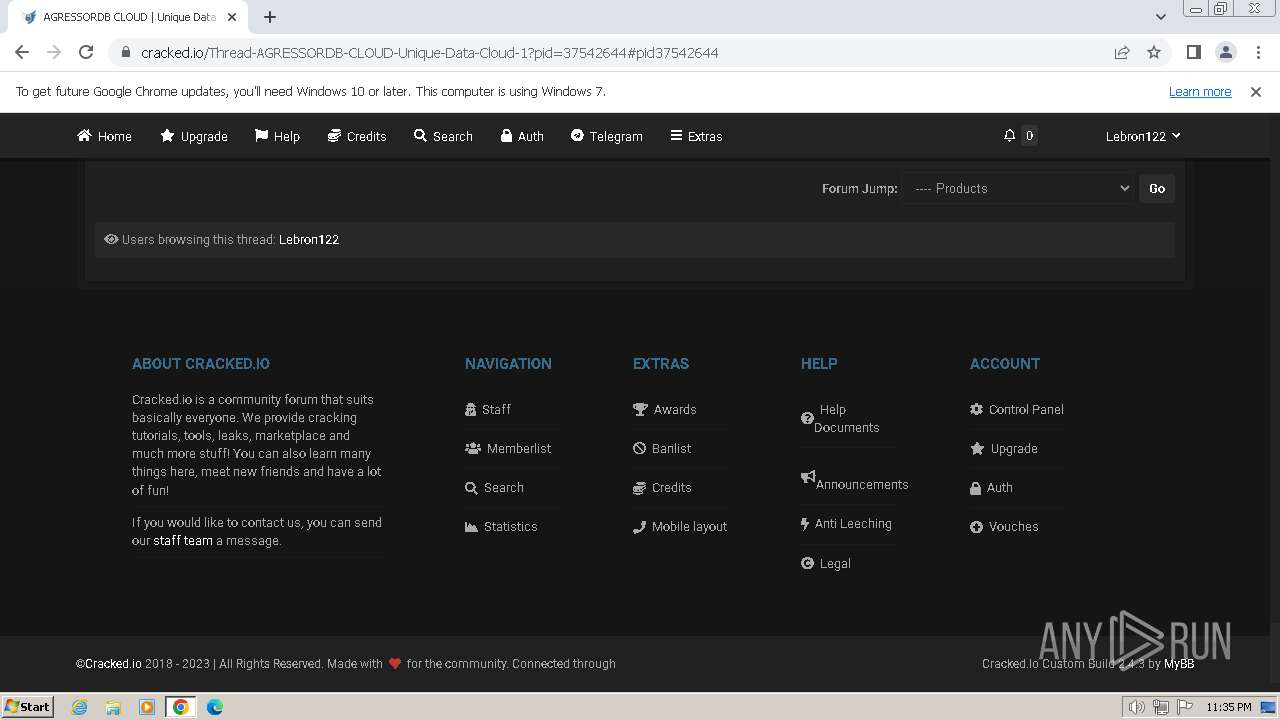Open the network tray icon
Screen dimensions: 1280x720
[1161, 707]
